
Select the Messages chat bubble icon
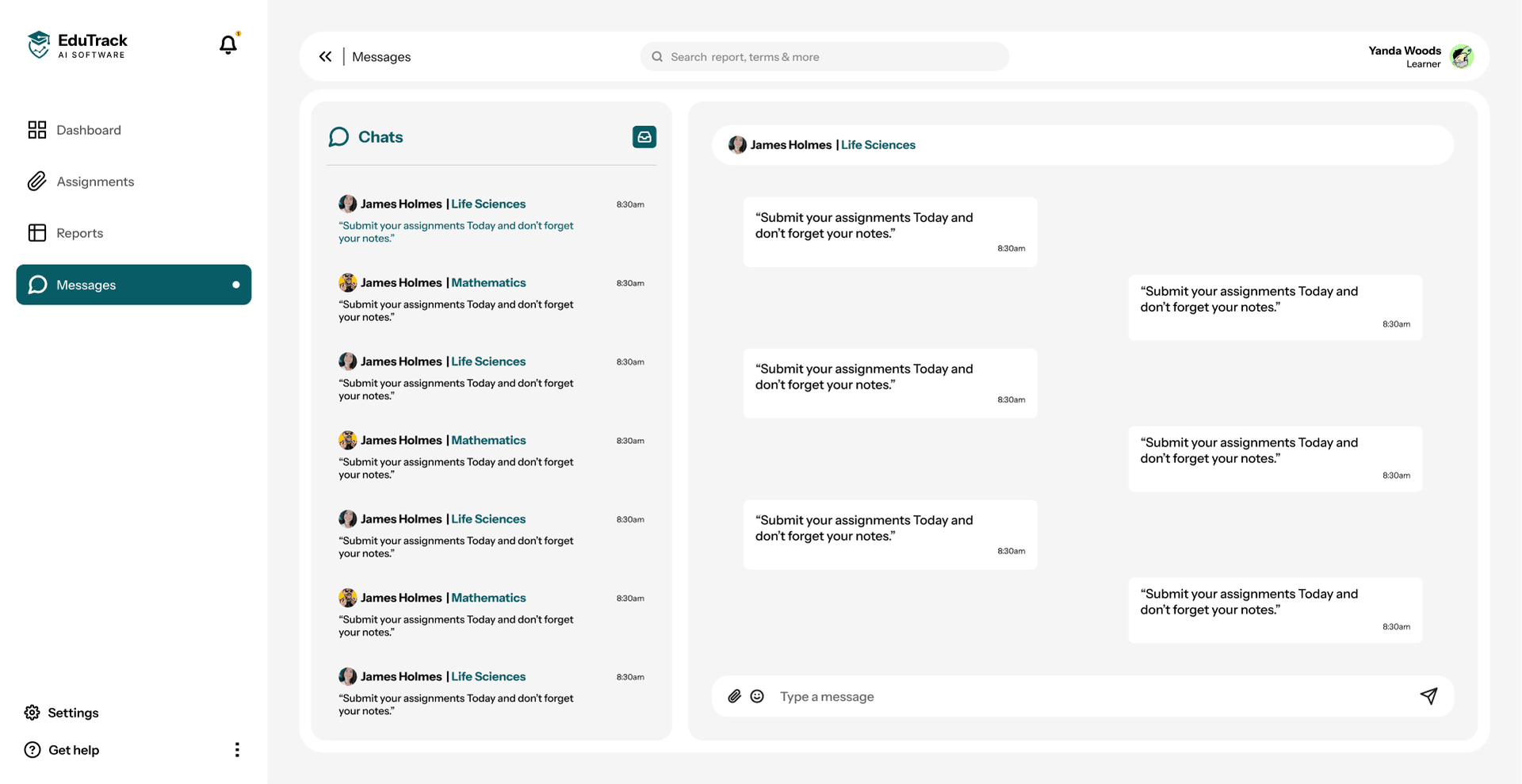pyautogui.click(x=37, y=285)
